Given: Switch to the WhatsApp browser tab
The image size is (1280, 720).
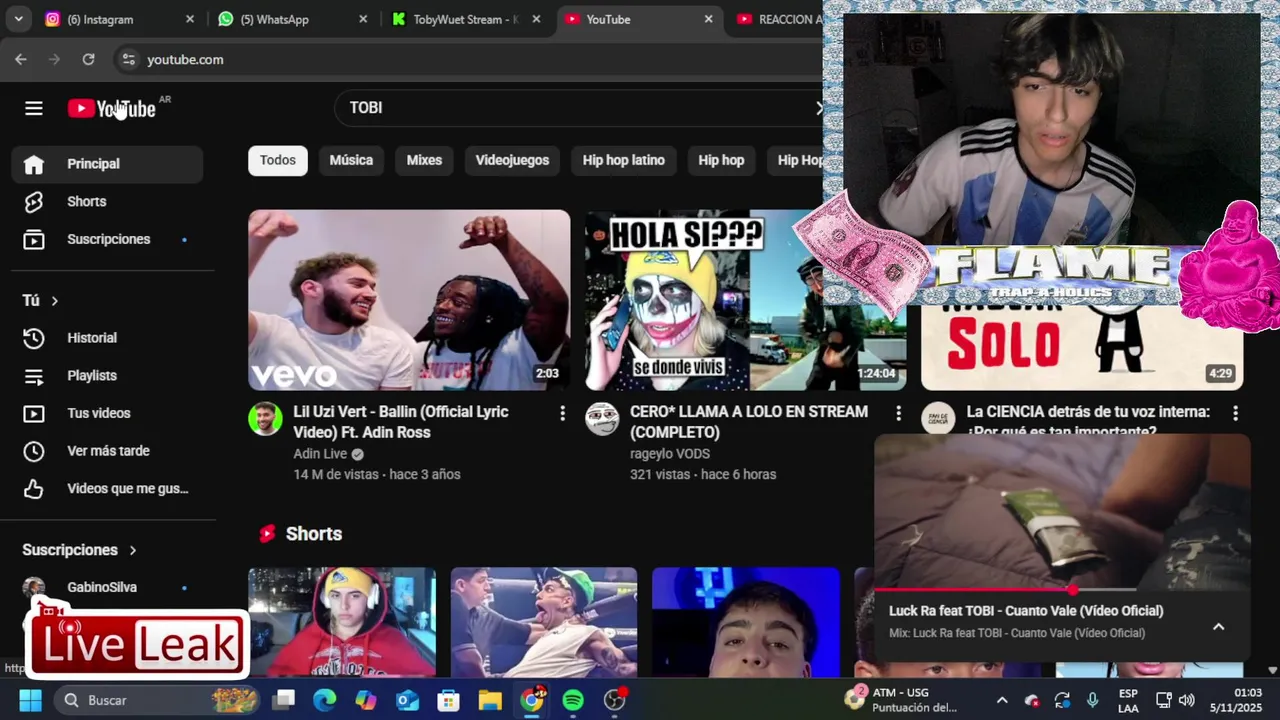Looking at the screenshot, I should click(290, 19).
